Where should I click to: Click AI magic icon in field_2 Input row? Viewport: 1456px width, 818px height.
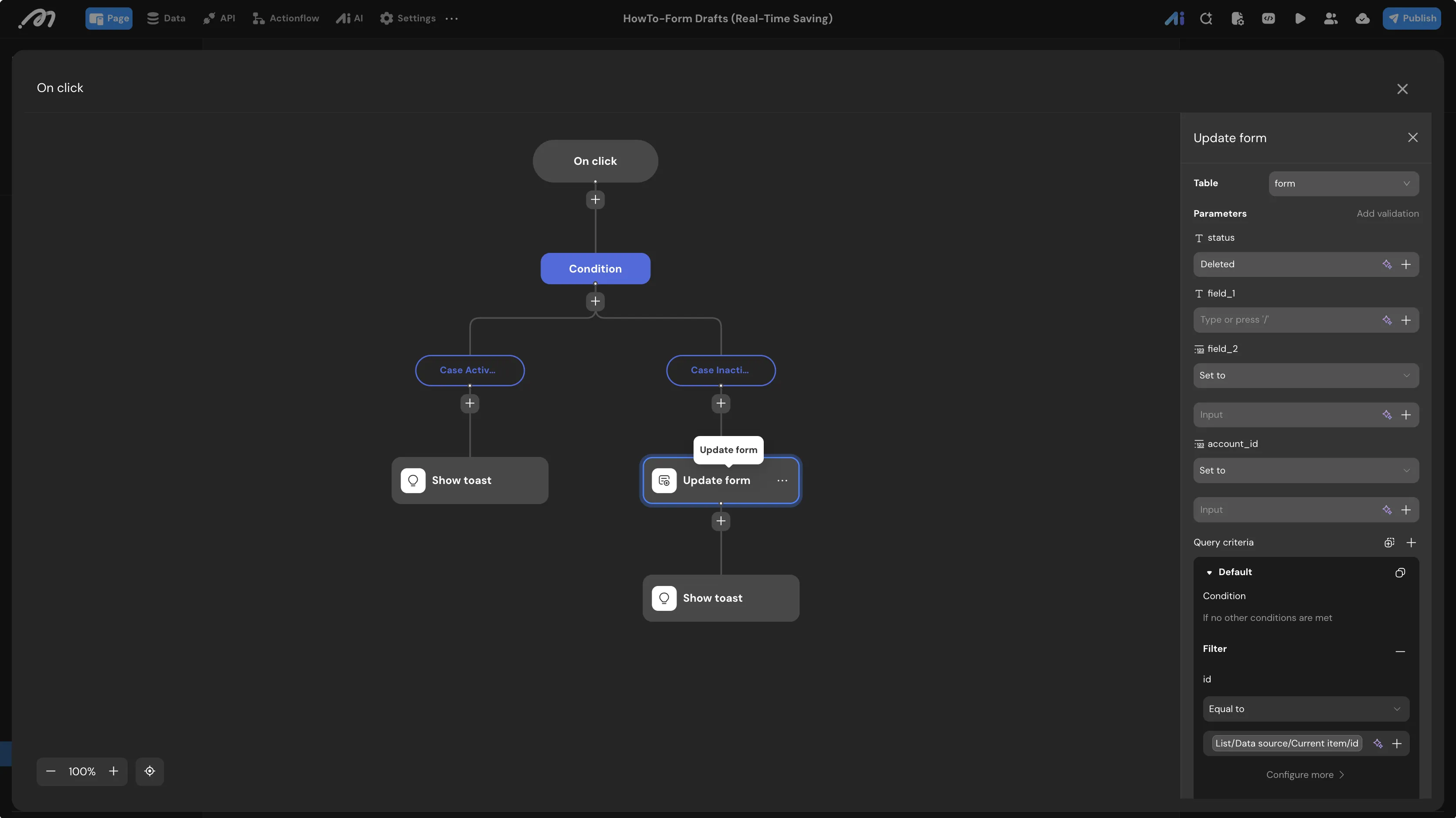pyautogui.click(x=1387, y=415)
